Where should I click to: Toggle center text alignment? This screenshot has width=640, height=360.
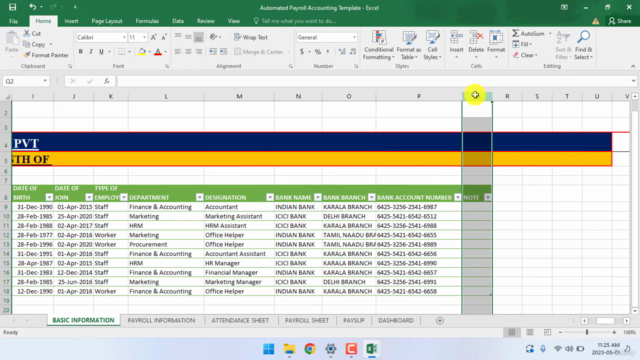pos(188,52)
